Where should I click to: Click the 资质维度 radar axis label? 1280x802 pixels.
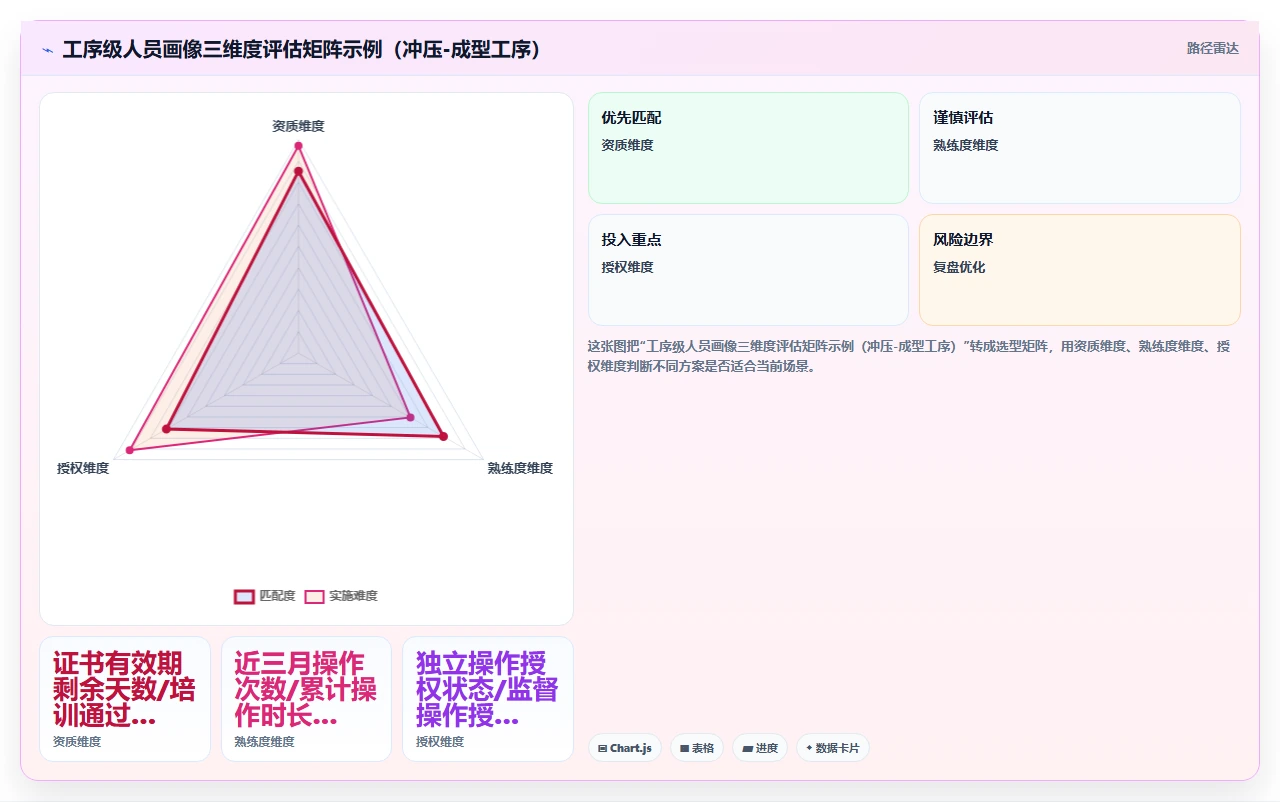[x=298, y=126]
